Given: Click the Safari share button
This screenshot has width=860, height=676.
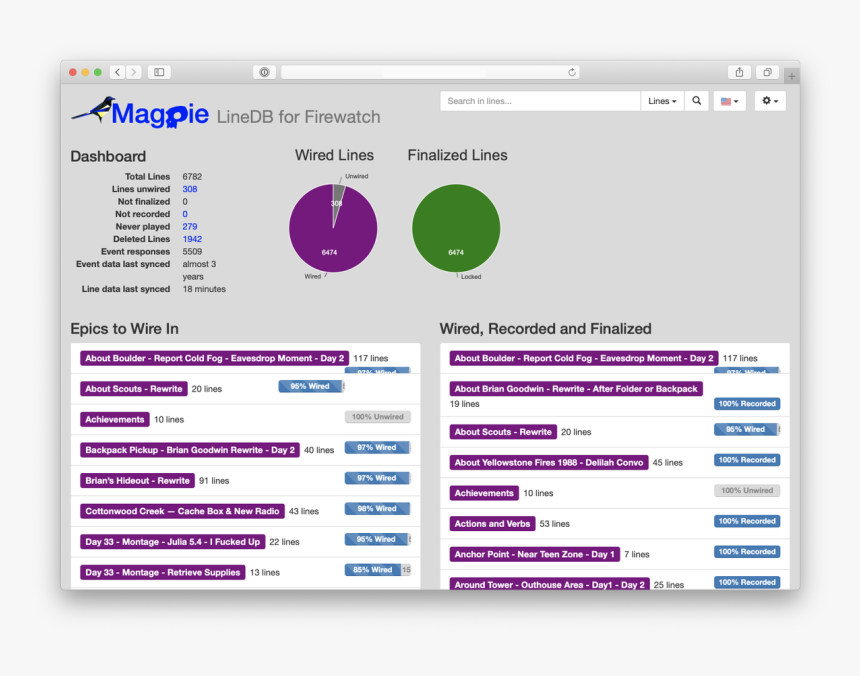Looking at the screenshot, I should point(739,72).
